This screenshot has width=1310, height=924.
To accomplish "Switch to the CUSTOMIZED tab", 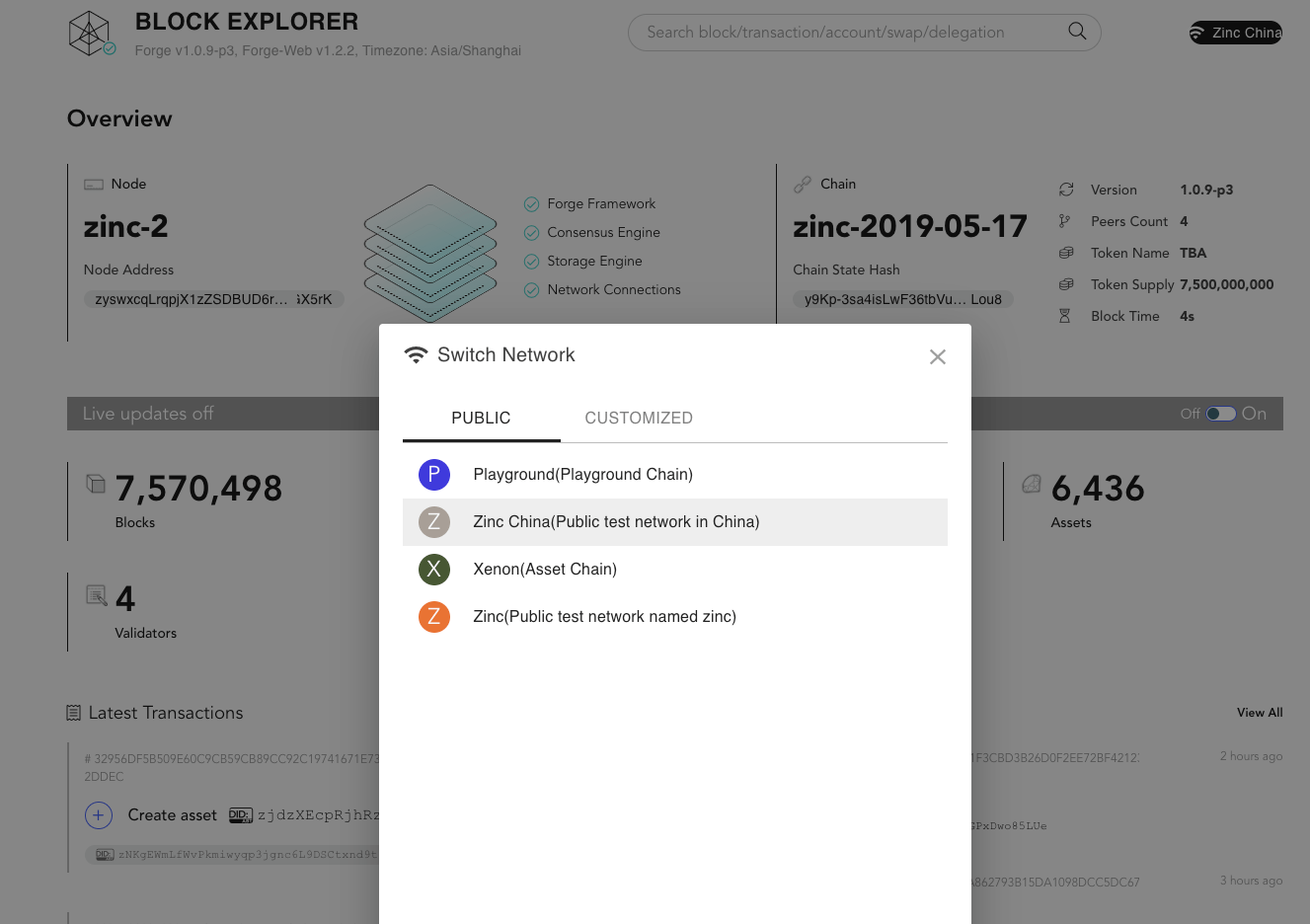I will [638, 418].
